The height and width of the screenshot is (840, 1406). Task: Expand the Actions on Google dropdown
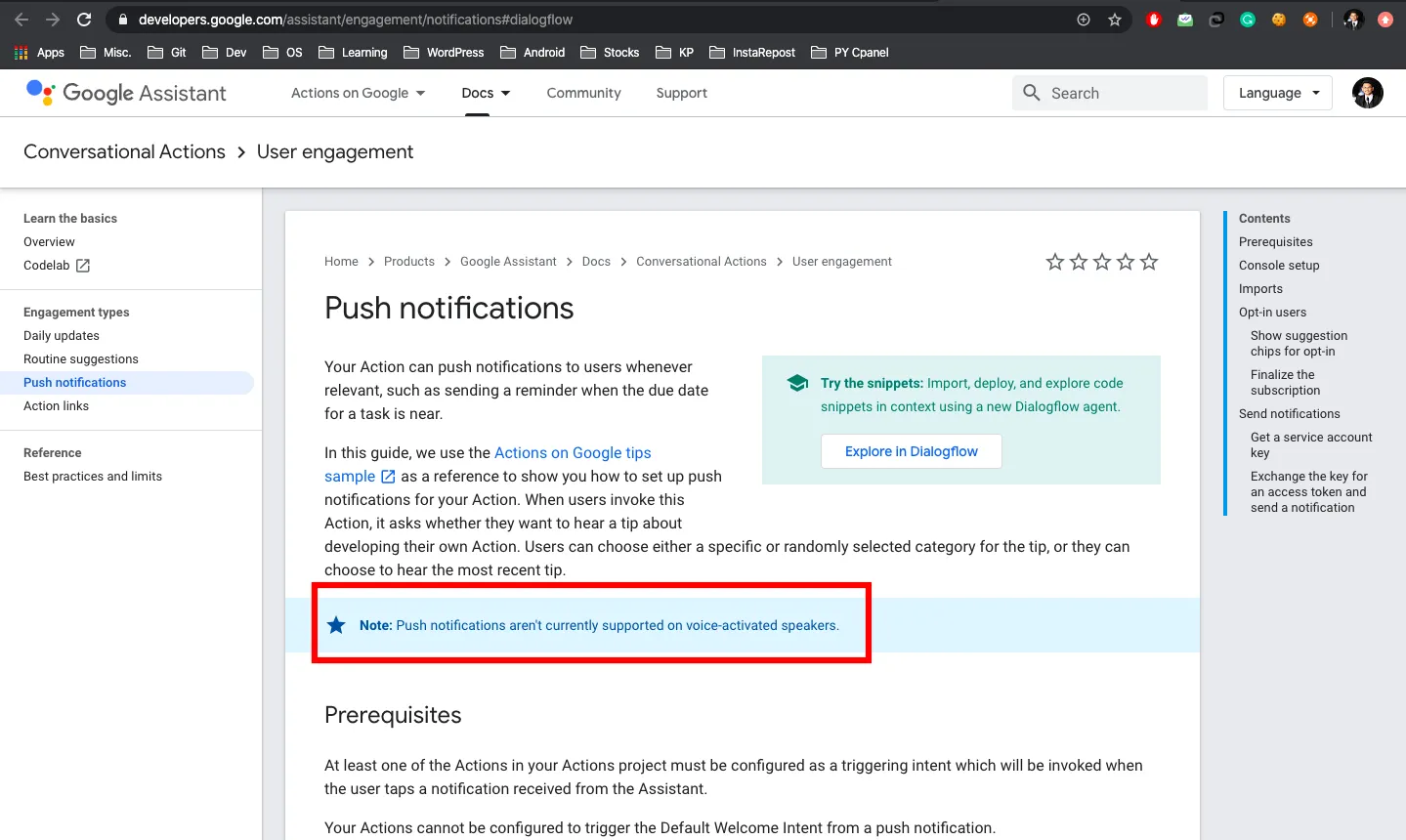tap(359, 93)
